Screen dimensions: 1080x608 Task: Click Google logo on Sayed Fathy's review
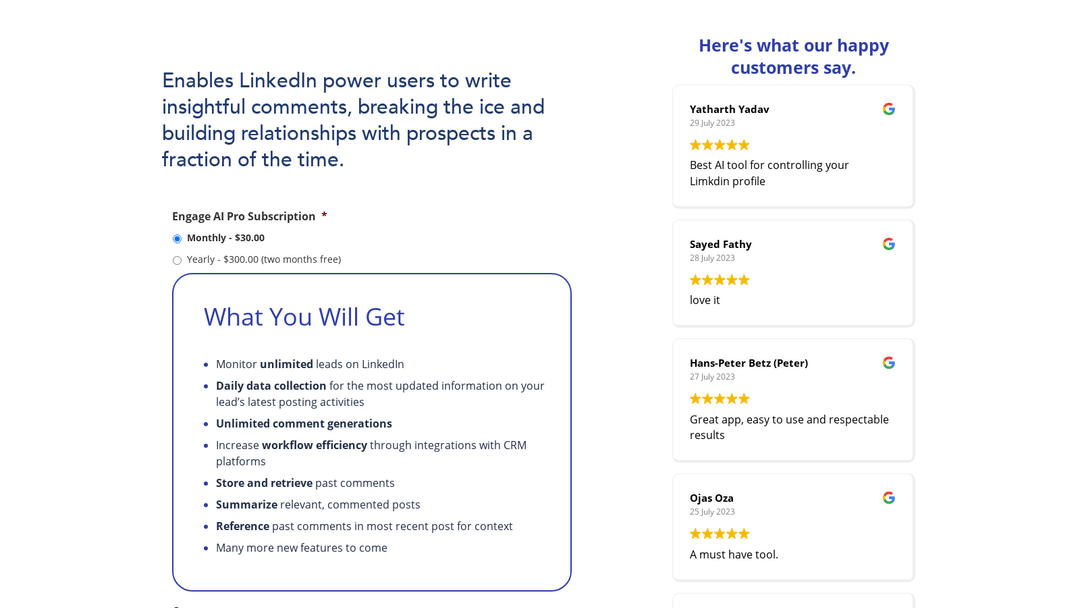(888, 244)
